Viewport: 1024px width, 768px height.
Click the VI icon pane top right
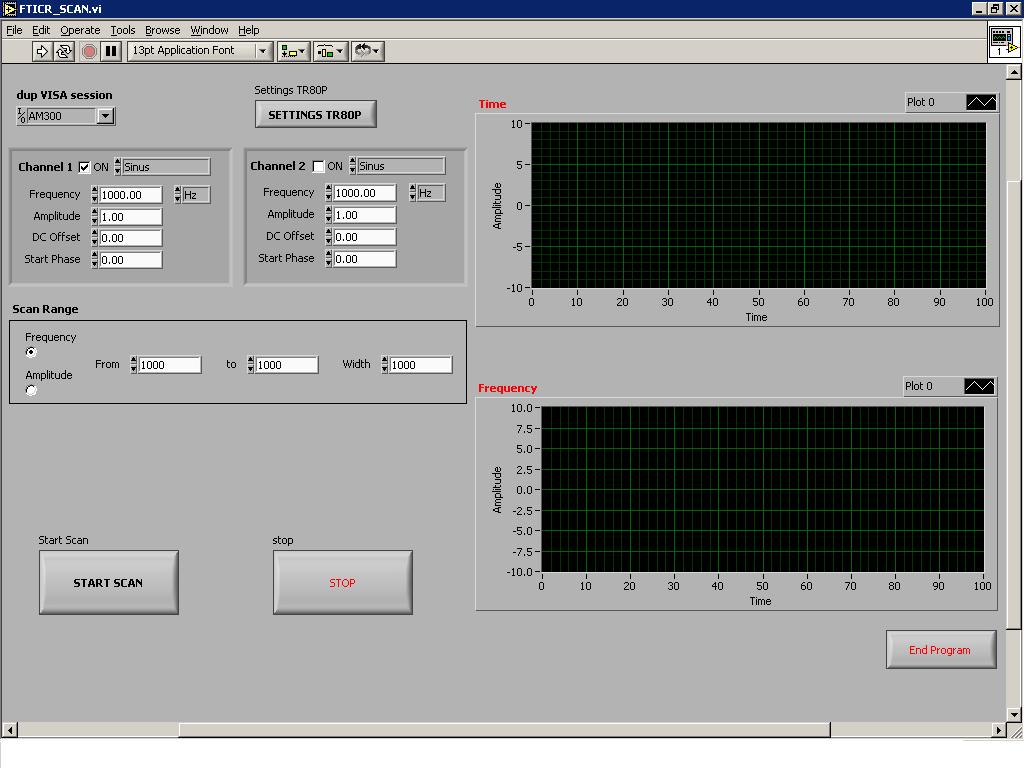click(1003, 41)
